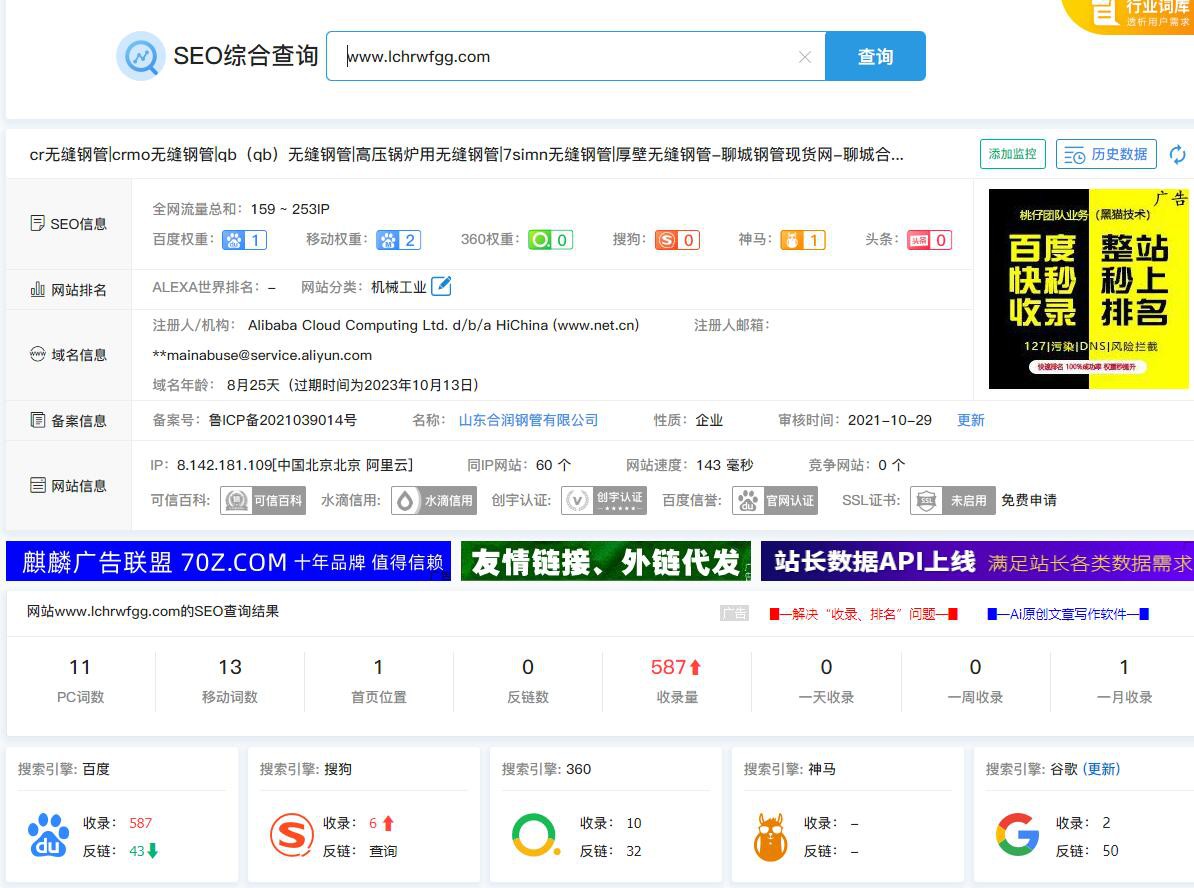Click the Sogou S logo icon
This screenshot has width=1194, height=888.
[x=292, y=835]
